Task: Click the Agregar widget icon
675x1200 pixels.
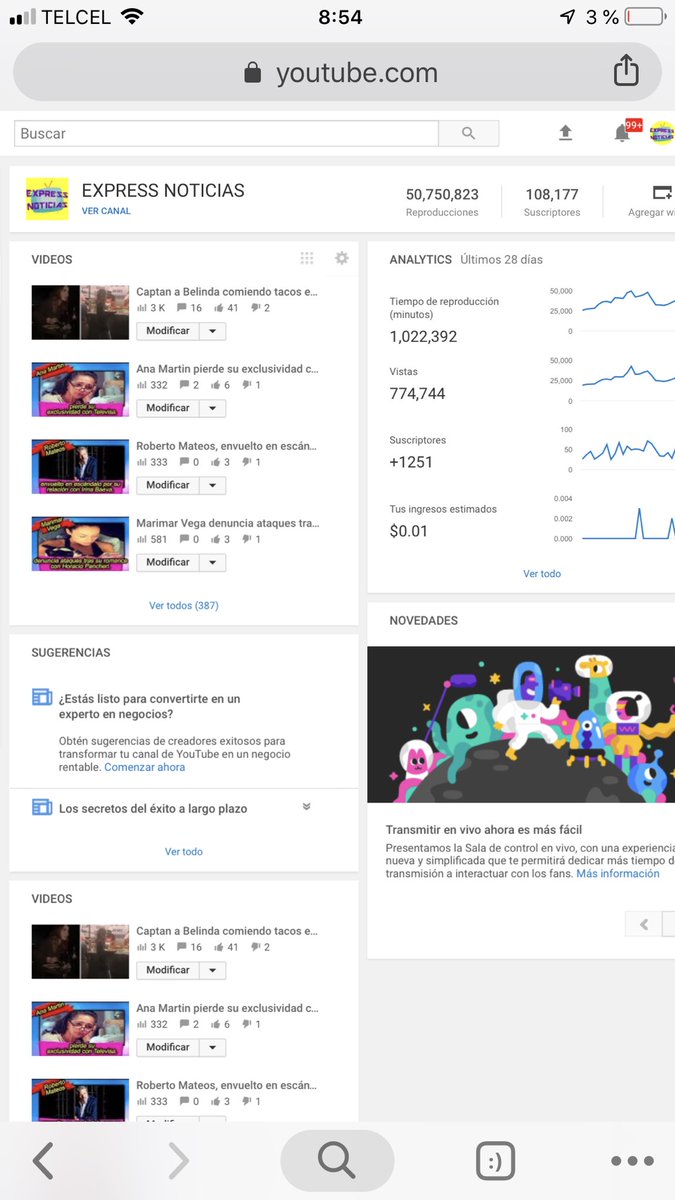Action: pos(662,192)
